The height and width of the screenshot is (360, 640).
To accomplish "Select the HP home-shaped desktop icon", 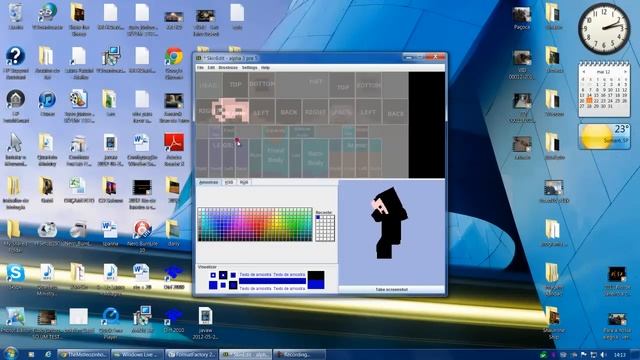I will pos(16,106).
